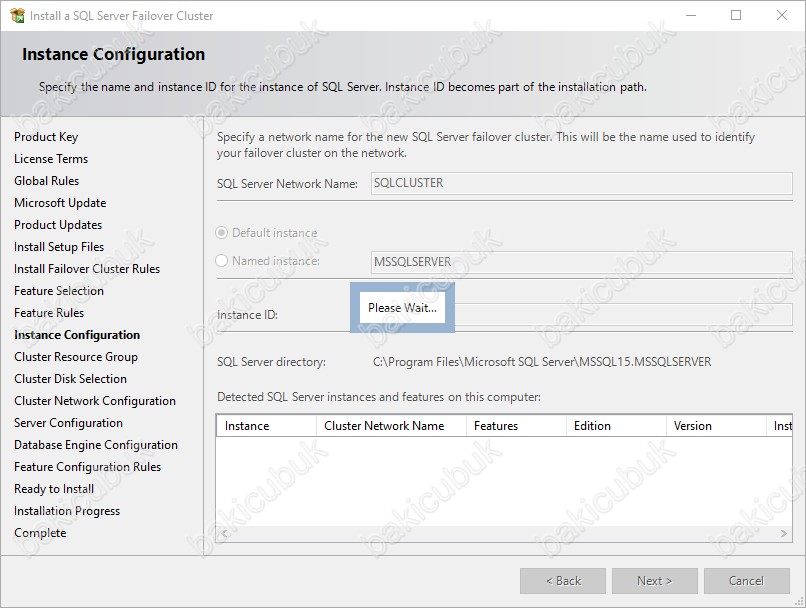The height and width of the screenshot is (608, 806).
Task: Open the Cluster Resource Group step
Action: coord(76,357)
